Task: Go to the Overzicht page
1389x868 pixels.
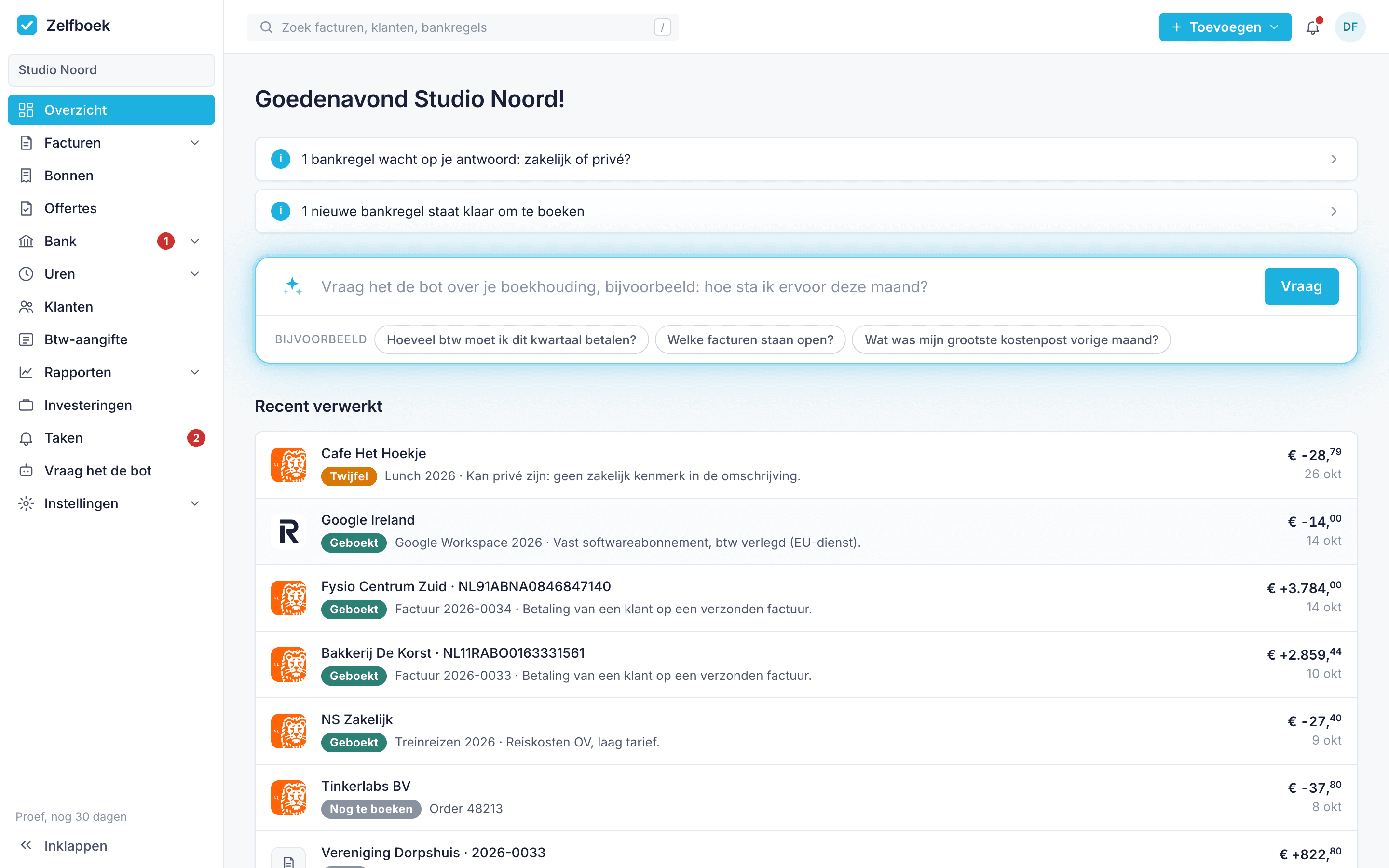Action: coord(111,109)
